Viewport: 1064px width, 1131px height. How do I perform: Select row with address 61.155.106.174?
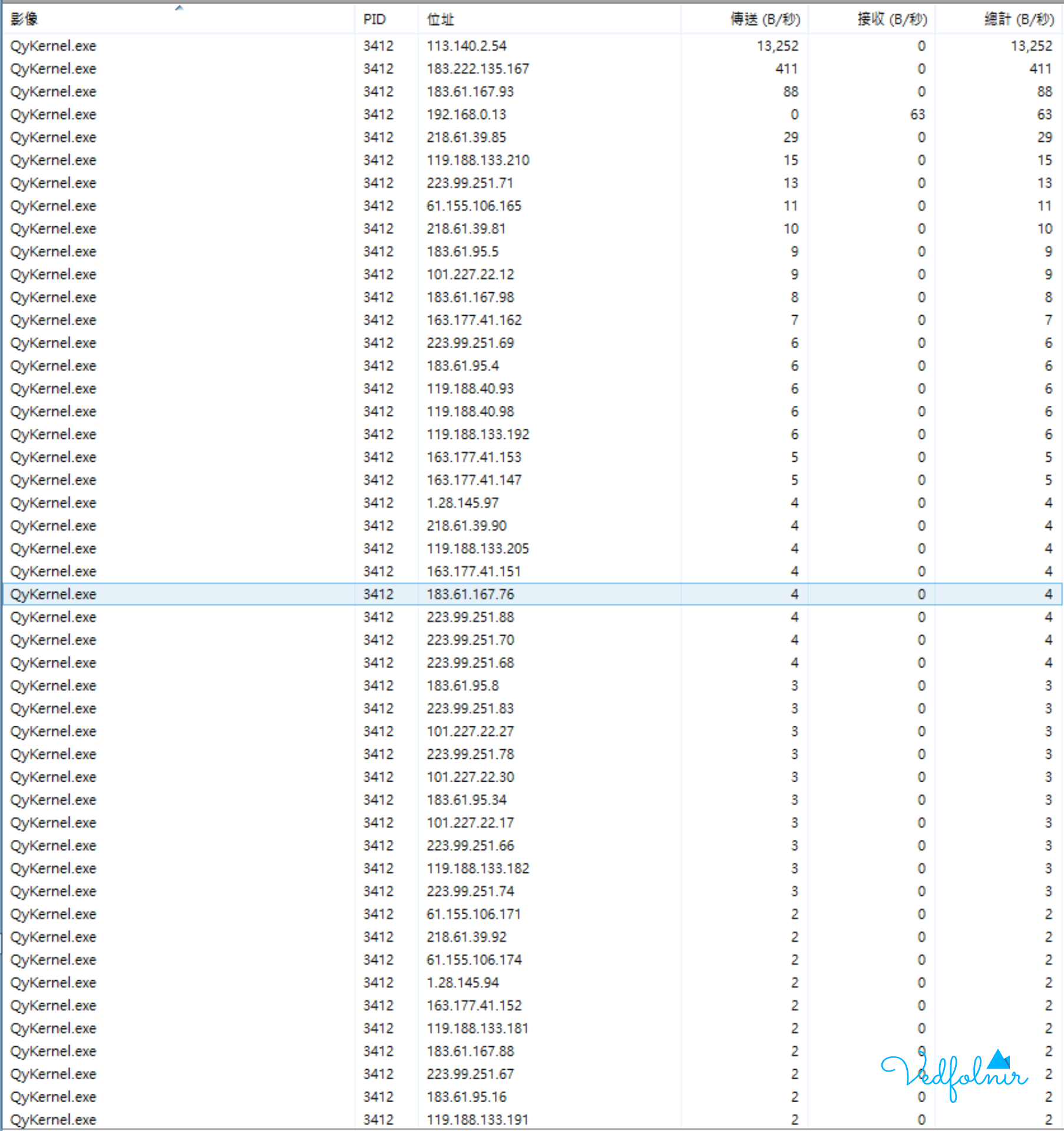point(532,960)
